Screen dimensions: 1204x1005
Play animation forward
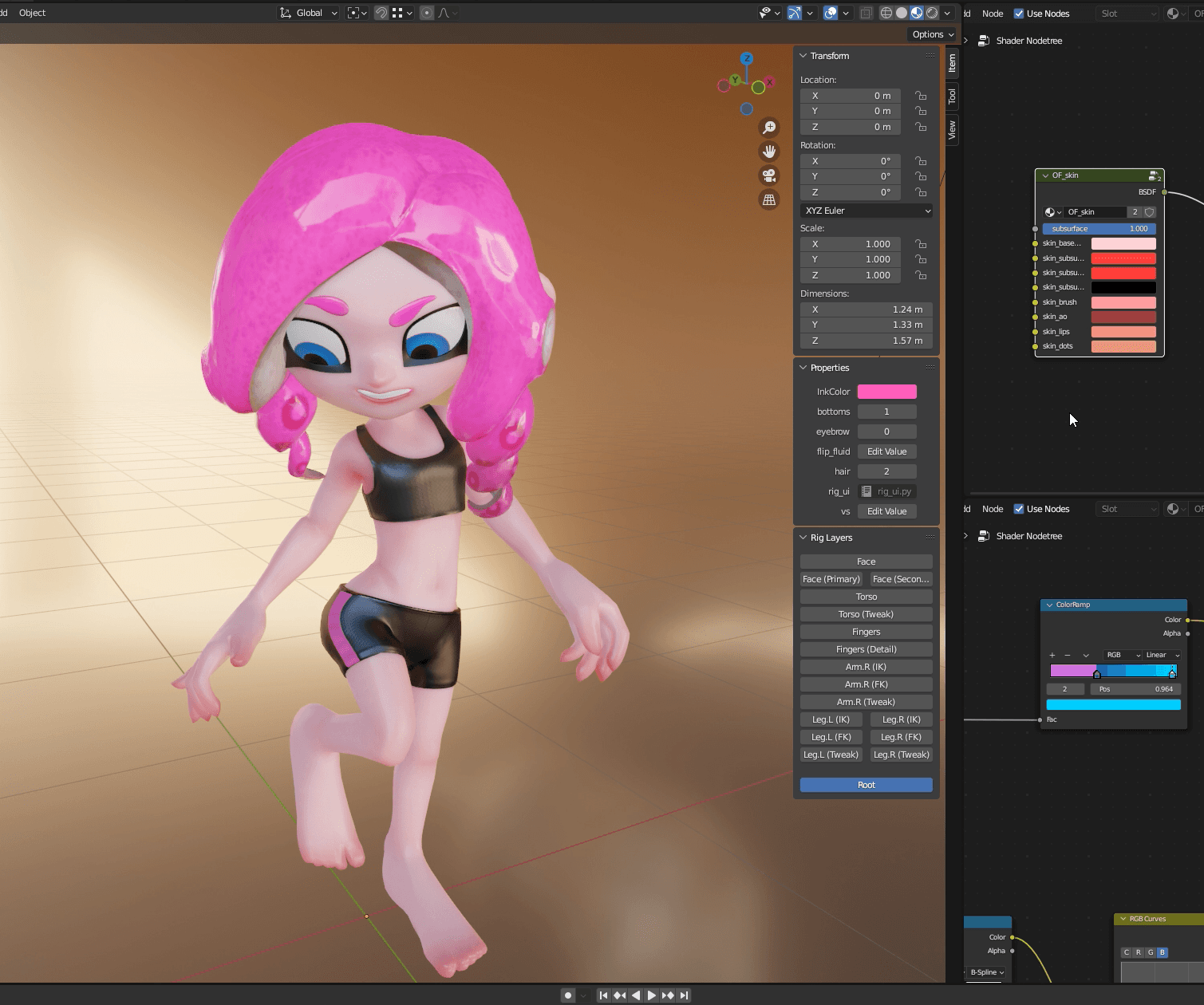[x=652, y=995]
